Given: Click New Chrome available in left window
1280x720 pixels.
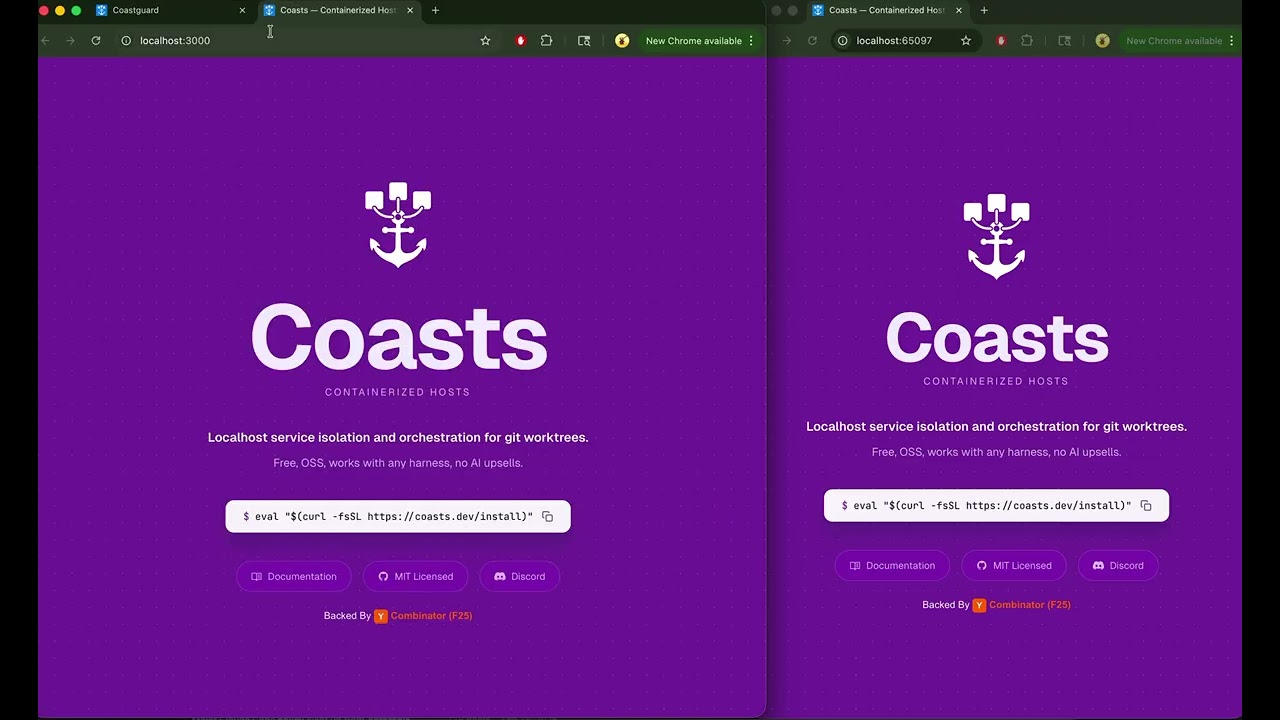Looking at the screenshot, I should tap(693, 41).
